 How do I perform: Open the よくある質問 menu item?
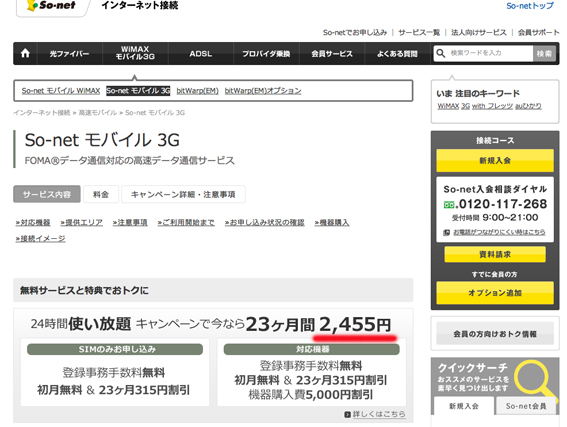[x=397, y=54]
